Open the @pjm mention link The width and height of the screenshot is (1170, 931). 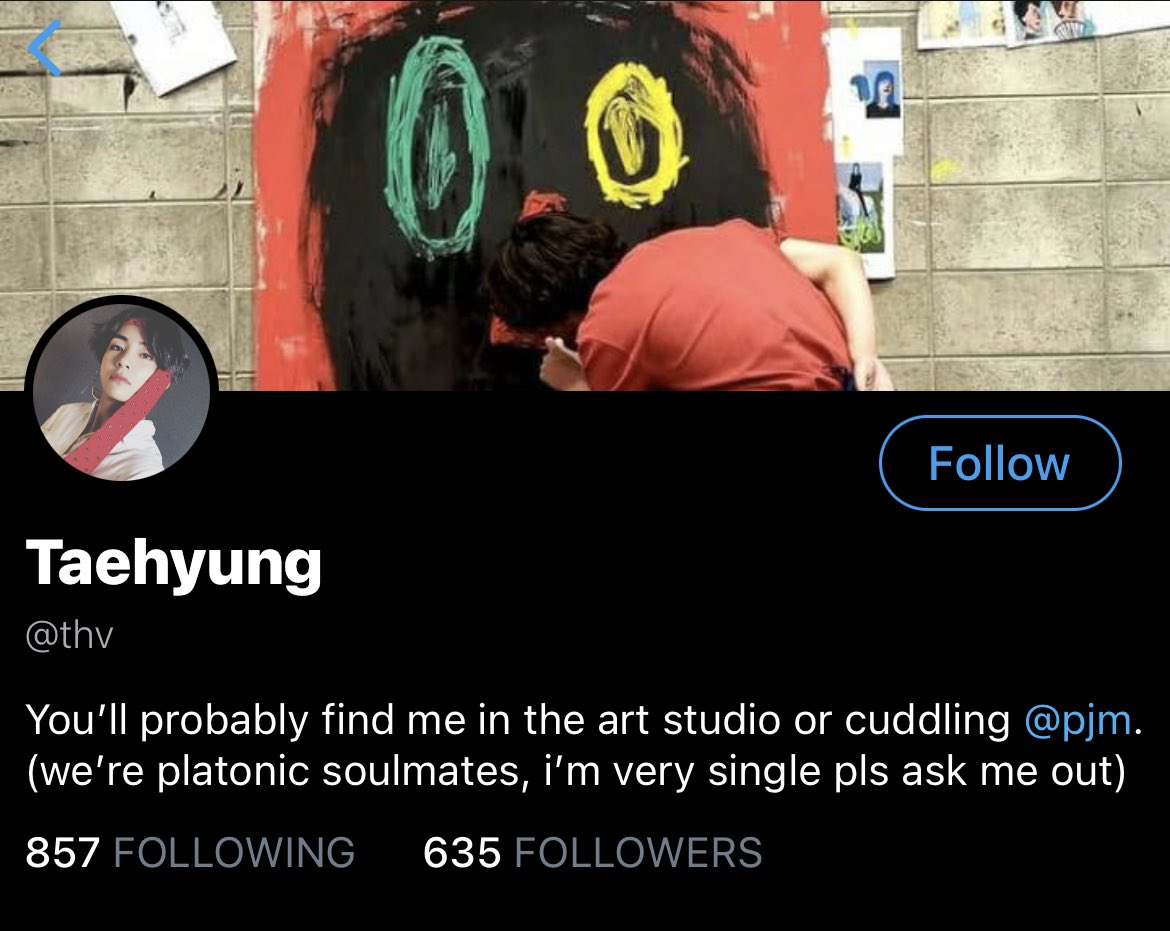(1077, 720)
